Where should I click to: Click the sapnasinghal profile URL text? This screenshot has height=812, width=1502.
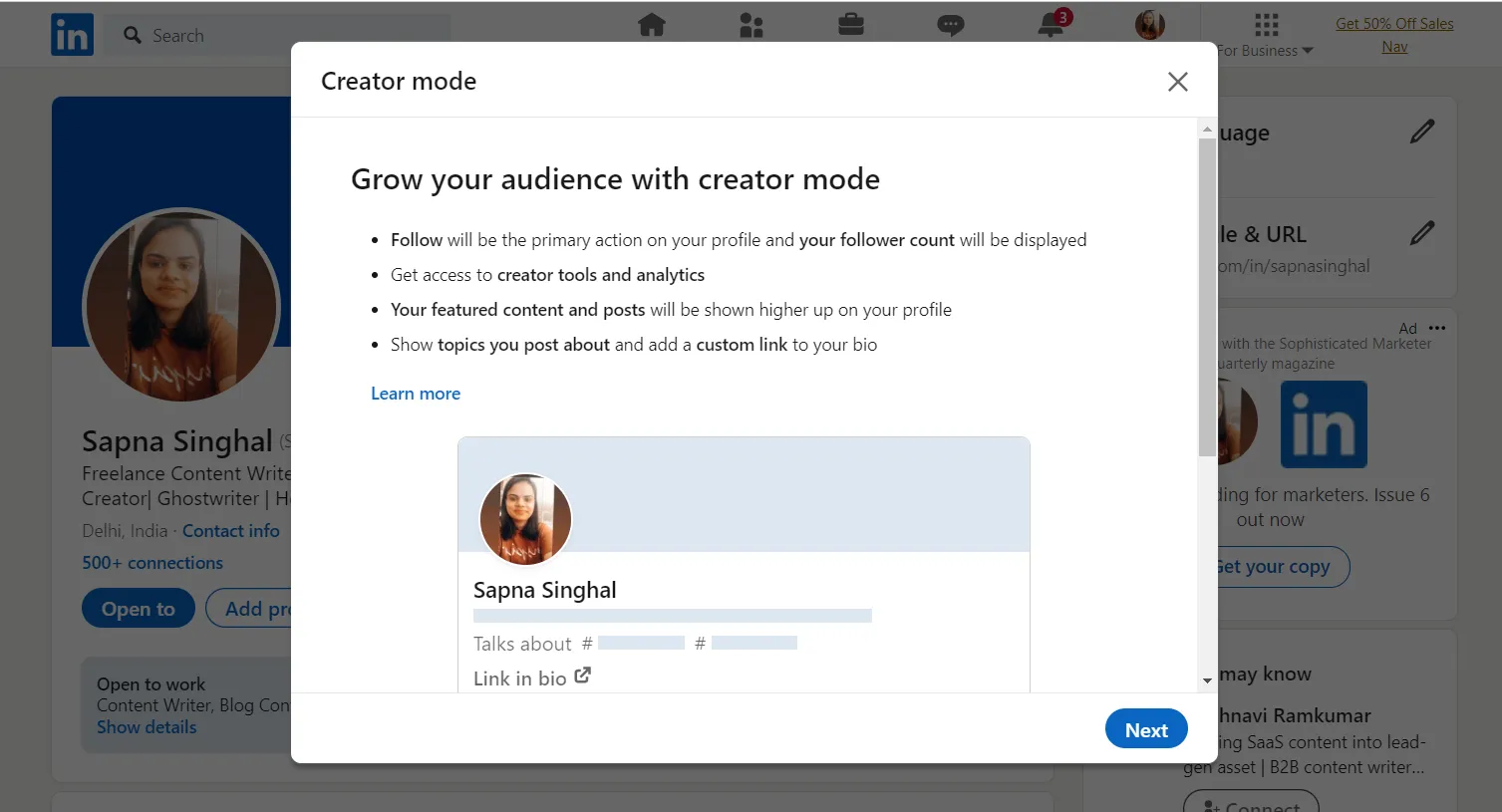pos(1294,266)
